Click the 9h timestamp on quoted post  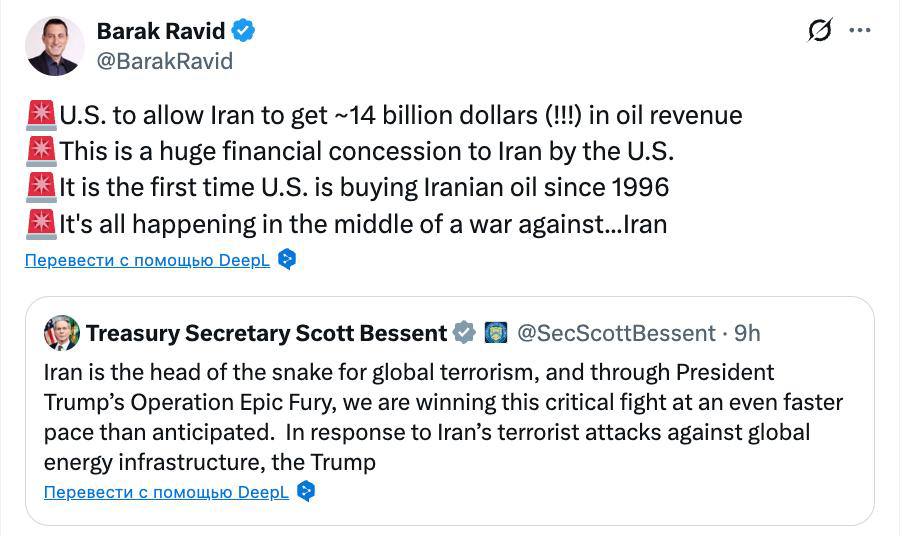coord(747,333)
